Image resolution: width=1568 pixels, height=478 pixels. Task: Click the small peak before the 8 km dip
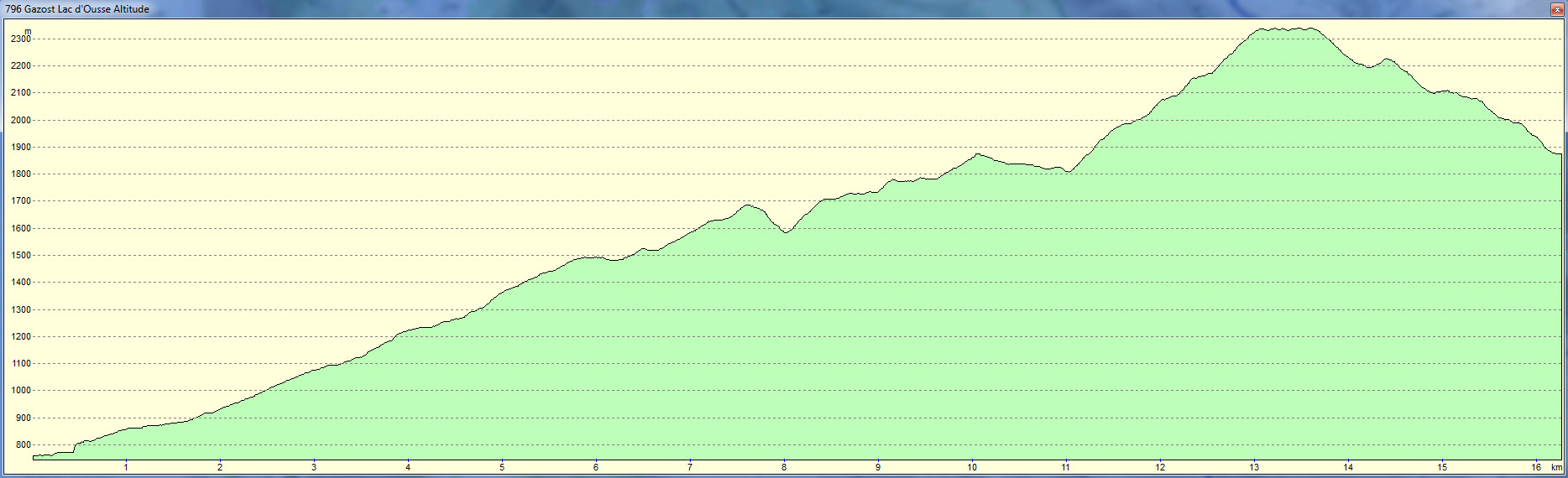pyautogui.click(x=748, y=205)
